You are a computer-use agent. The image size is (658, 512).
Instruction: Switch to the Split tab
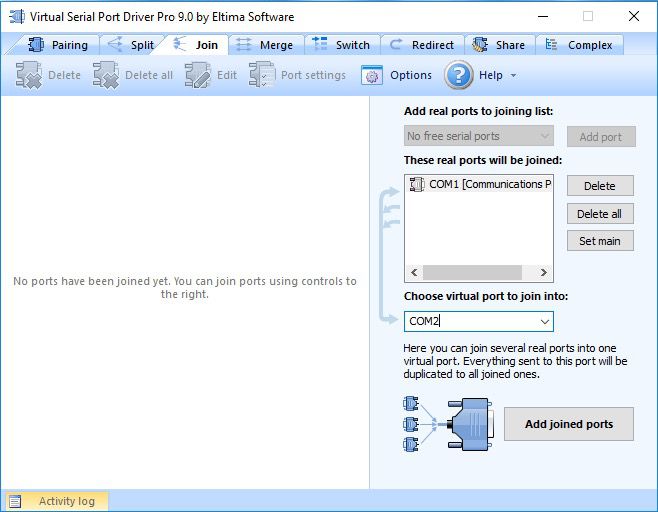tap(131, 45)
